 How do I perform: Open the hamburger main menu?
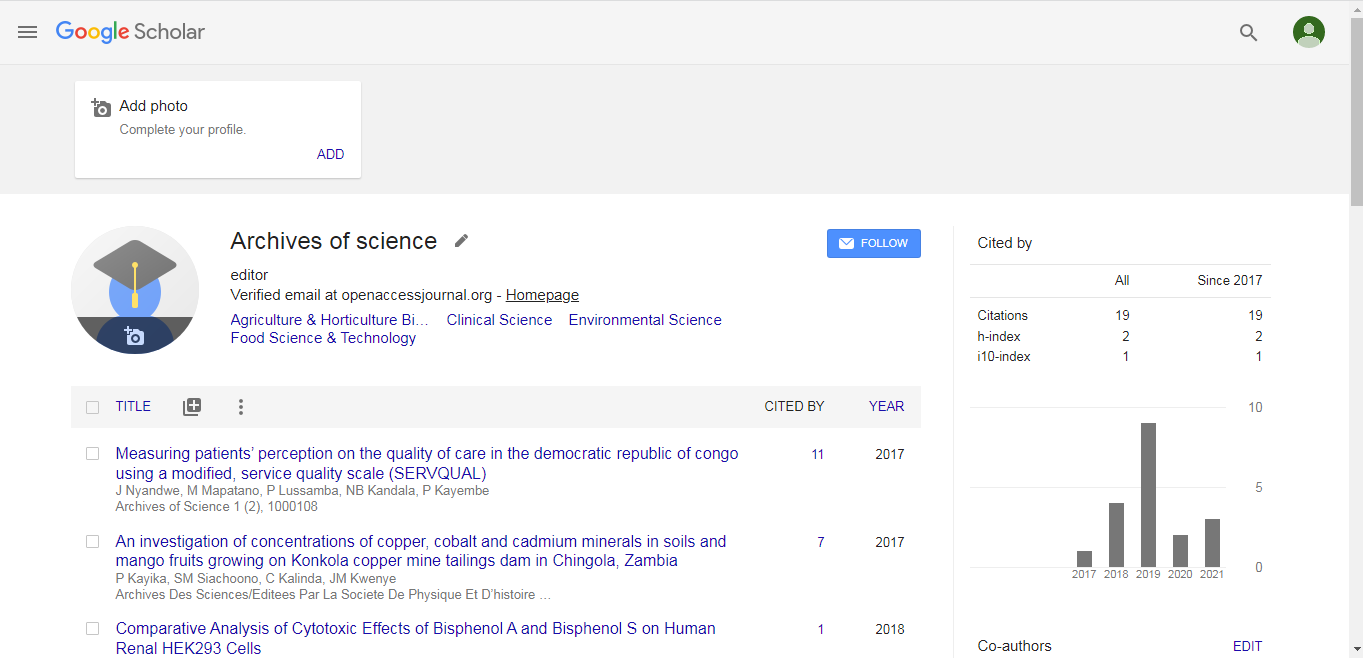pyautogui.click(x=27, y=32)
